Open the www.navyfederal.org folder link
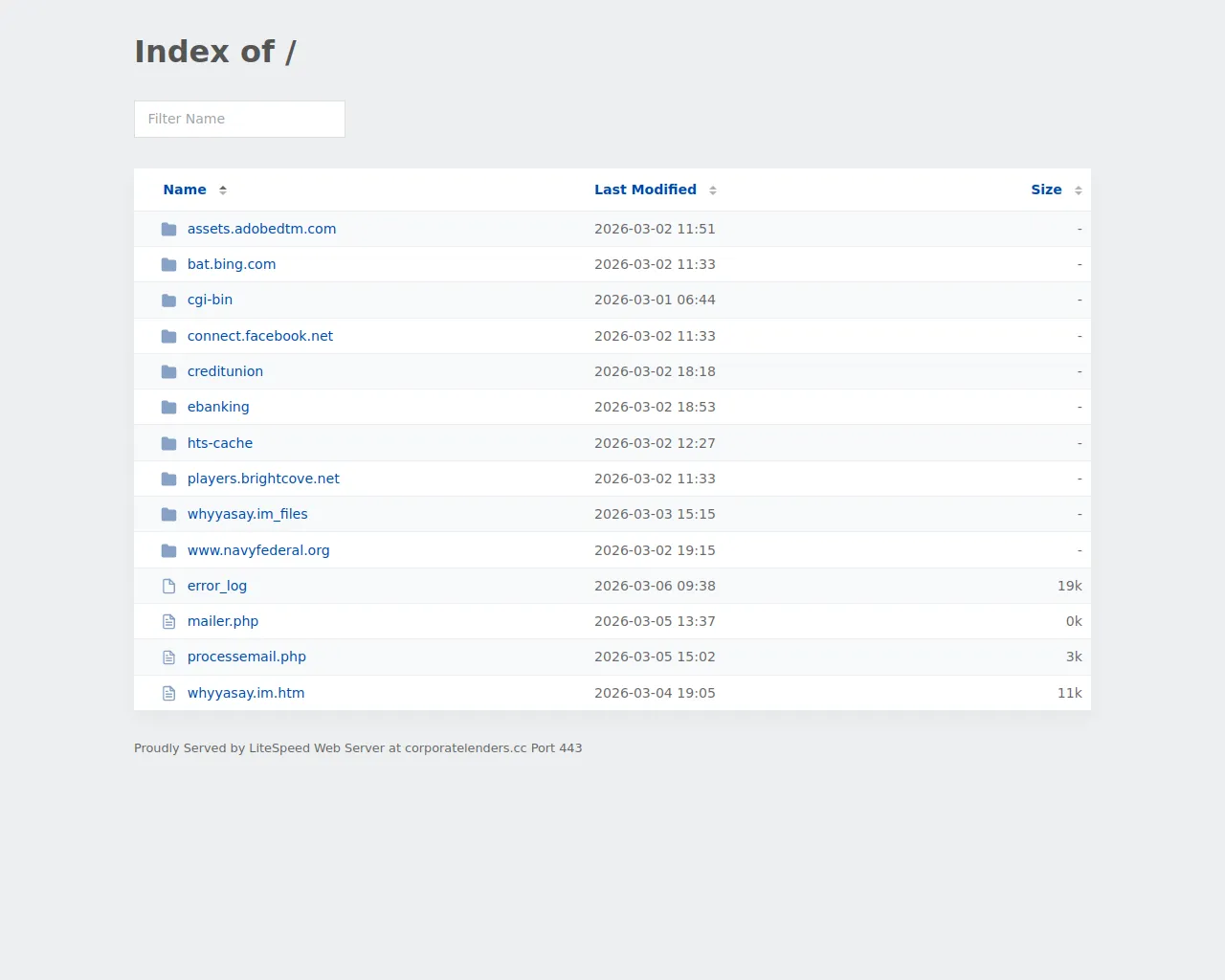 [258, 550]
